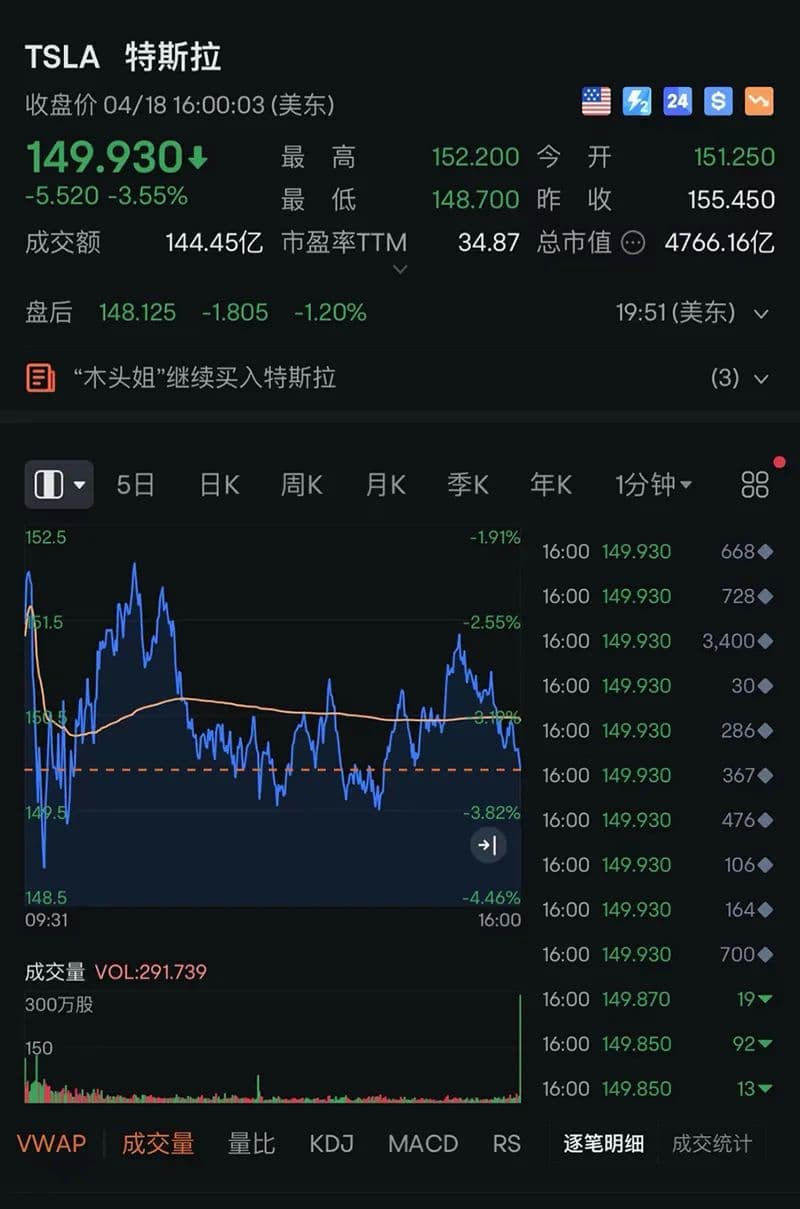Expand the after-hours 盘后 details chevron
The width and height of the screenshot is (800, 1209).
click(x=761, y=313)
